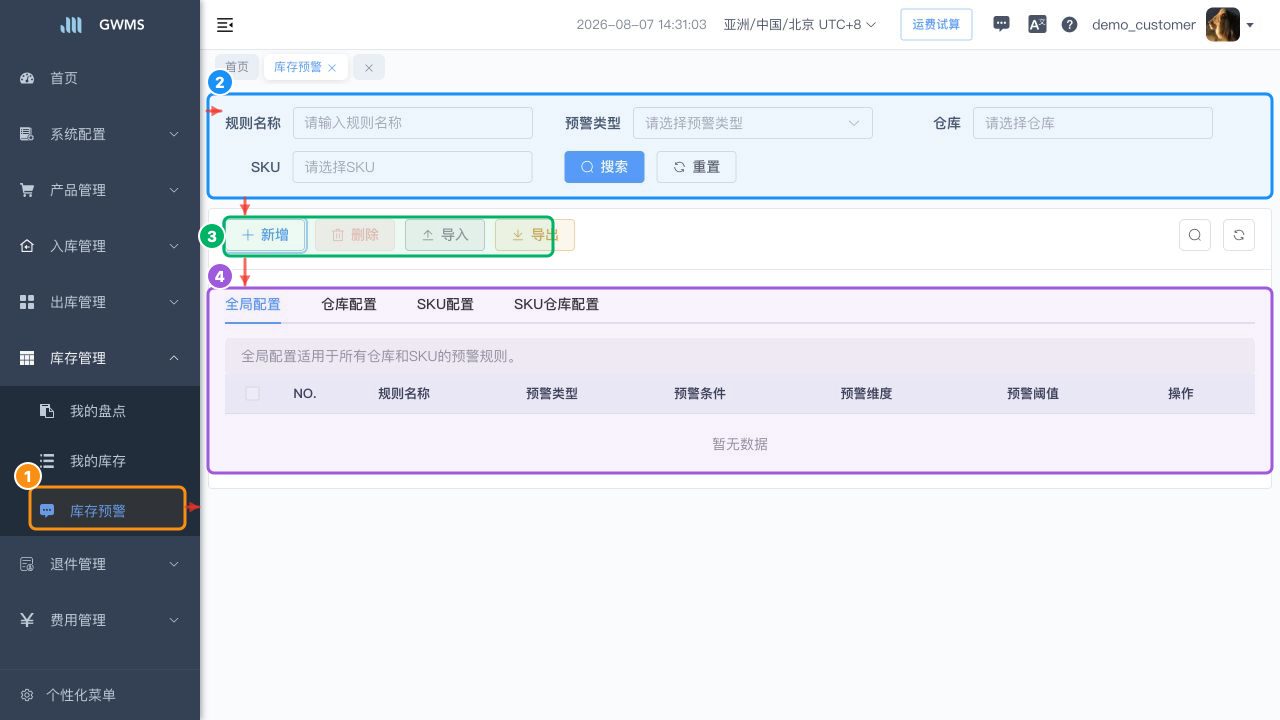Open the demo_customer account dropdown arrow
1280x720 pixels.
(x=1250, y=25)
